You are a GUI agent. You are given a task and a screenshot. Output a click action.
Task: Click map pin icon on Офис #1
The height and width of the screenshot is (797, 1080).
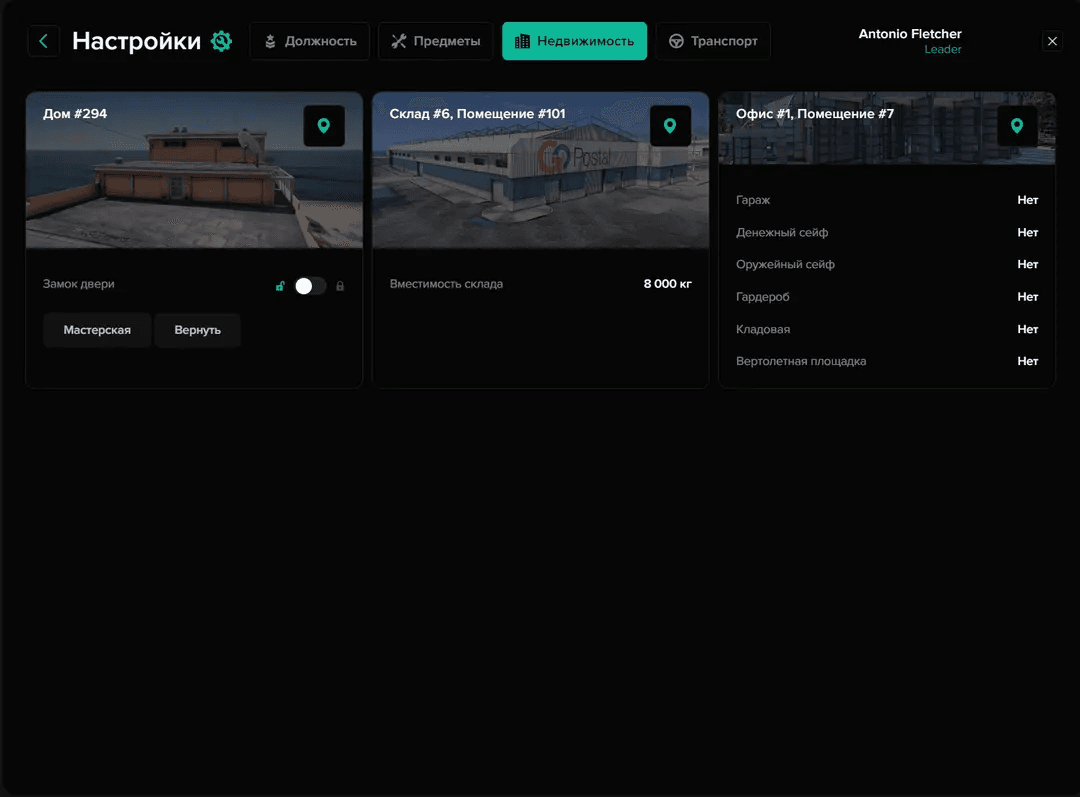(1016, 126)
